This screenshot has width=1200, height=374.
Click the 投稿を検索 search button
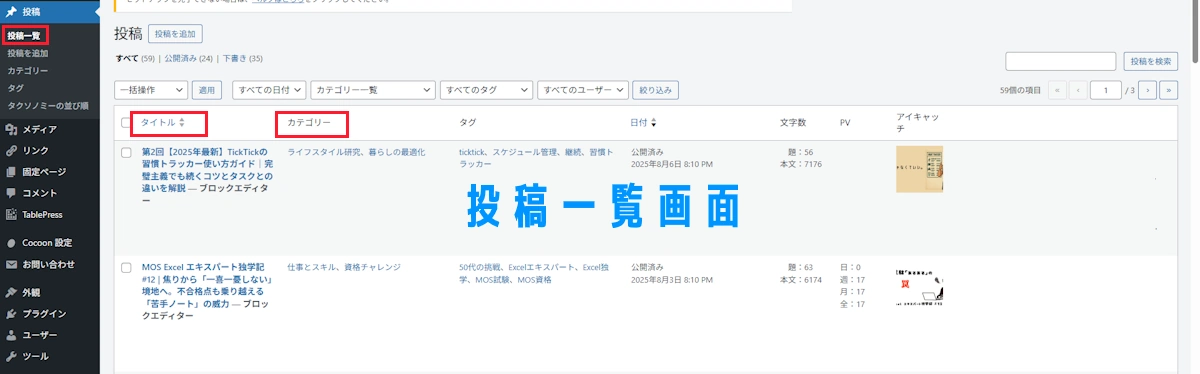[x=1151, y=62]
